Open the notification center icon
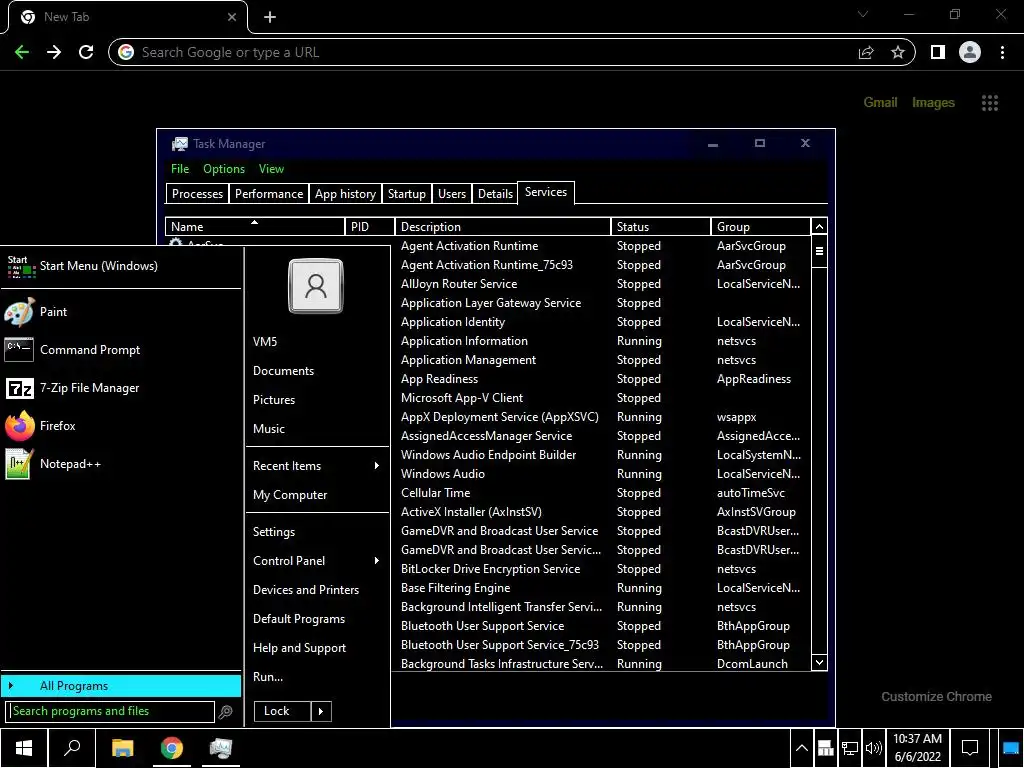 (970, 748)
